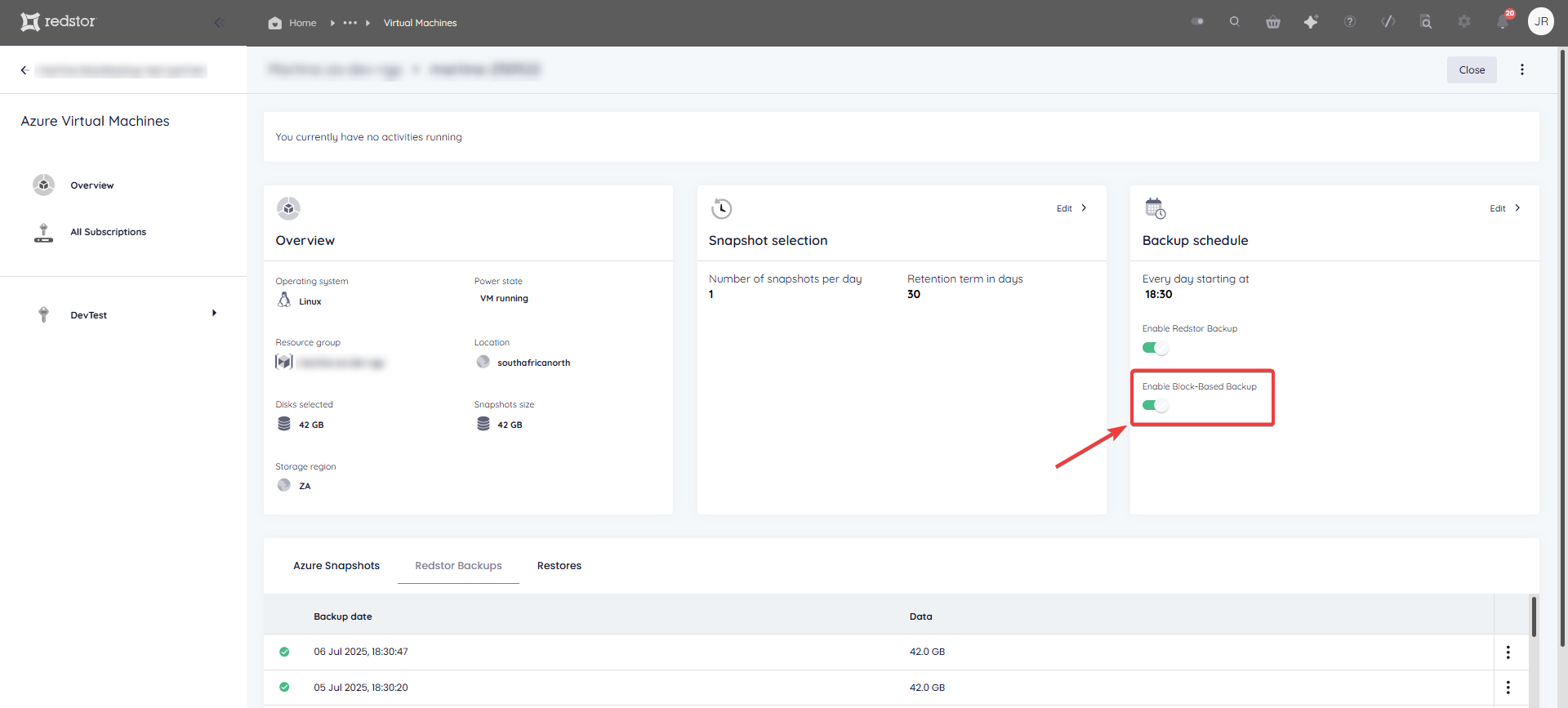Image resolution: width=1568 pixels, height=708 pixels.
Task: Click the Snapshot selection clock icon
Action: tap(721, 208)
